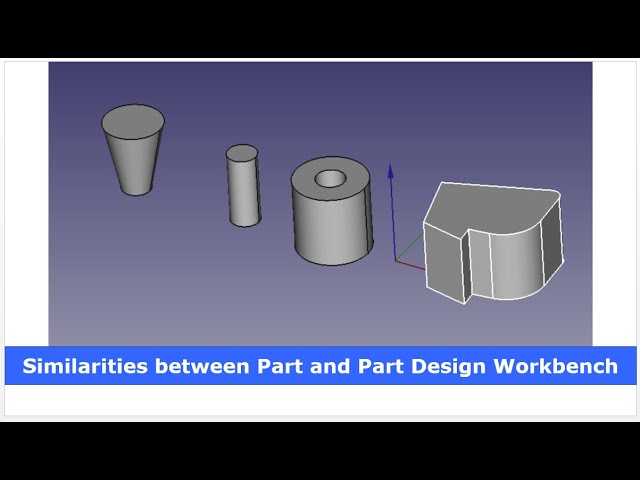This screenshot has height=480, width=640.
Task: Select the tapered cone solid
Action: (133, 158)
